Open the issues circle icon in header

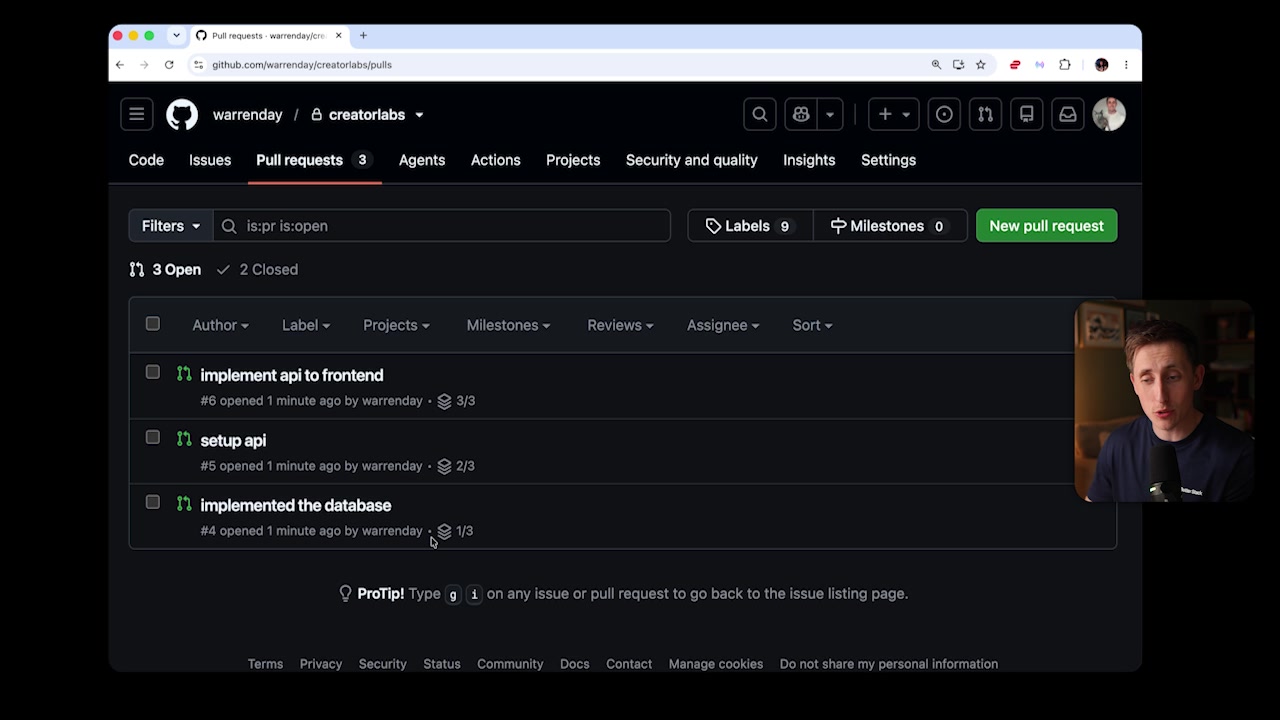pos(944,114)
